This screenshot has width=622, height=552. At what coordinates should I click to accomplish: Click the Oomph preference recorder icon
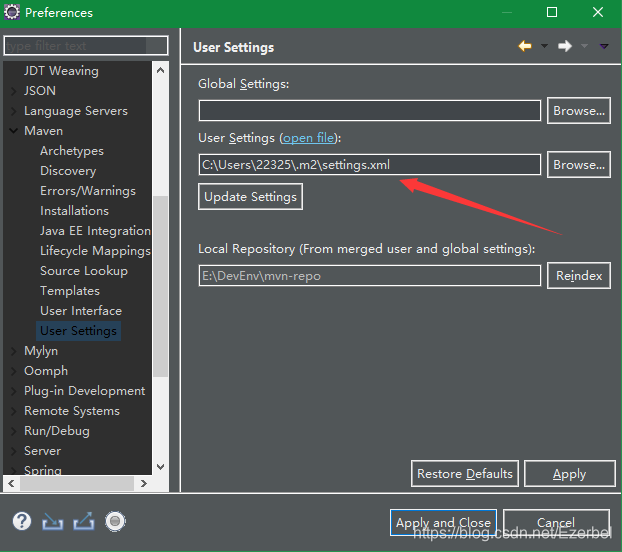pyautogui.click(x=115, y=521)
